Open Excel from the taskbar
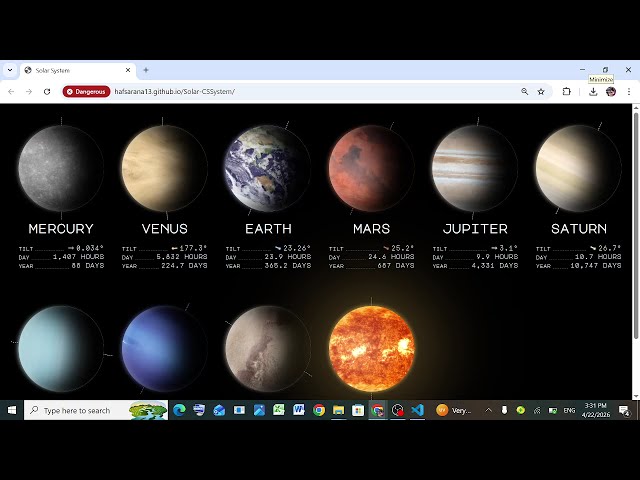The image size is (640, 480). pyautogui.click(x=279, y=410)
